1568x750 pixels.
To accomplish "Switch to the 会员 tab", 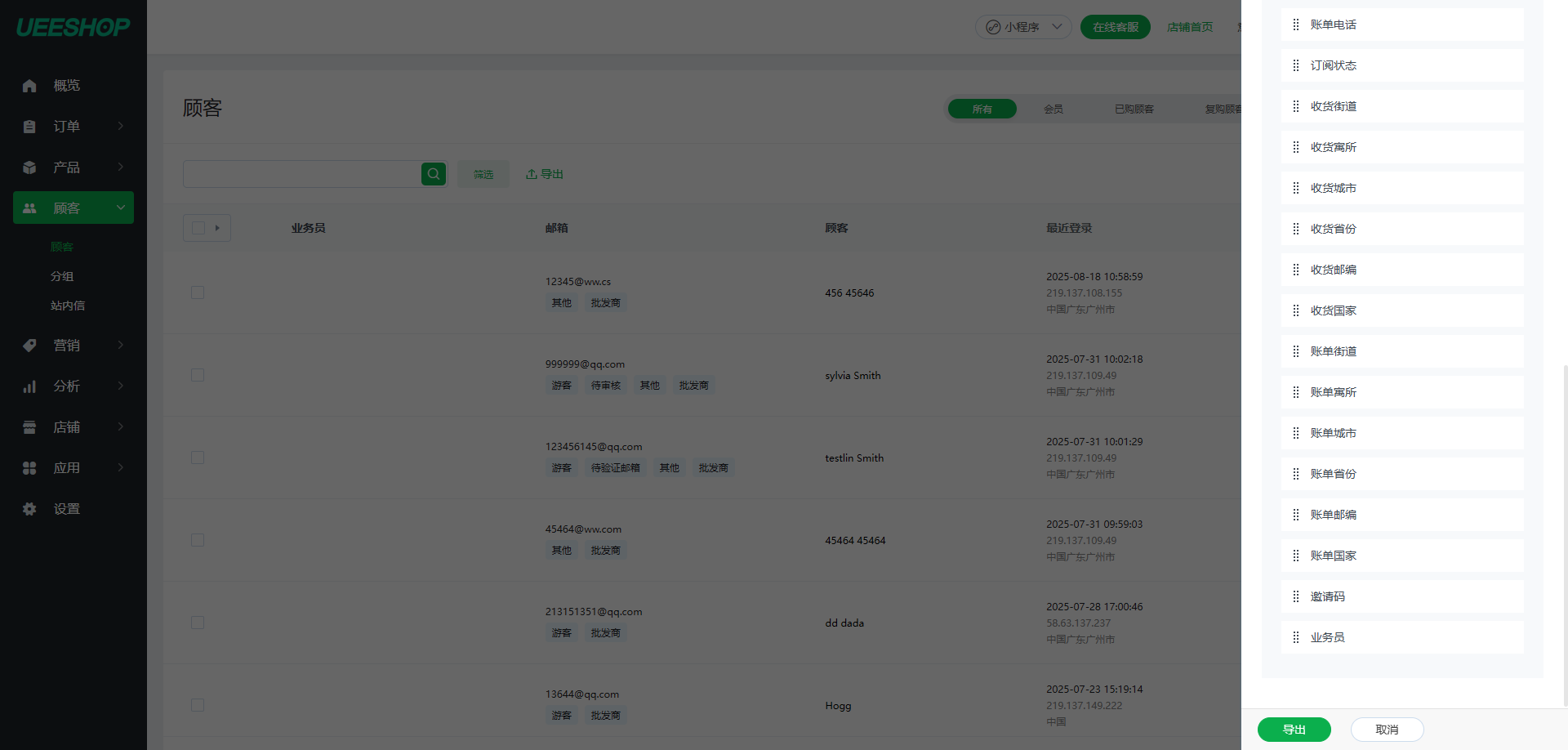I will pos(1053,109).
